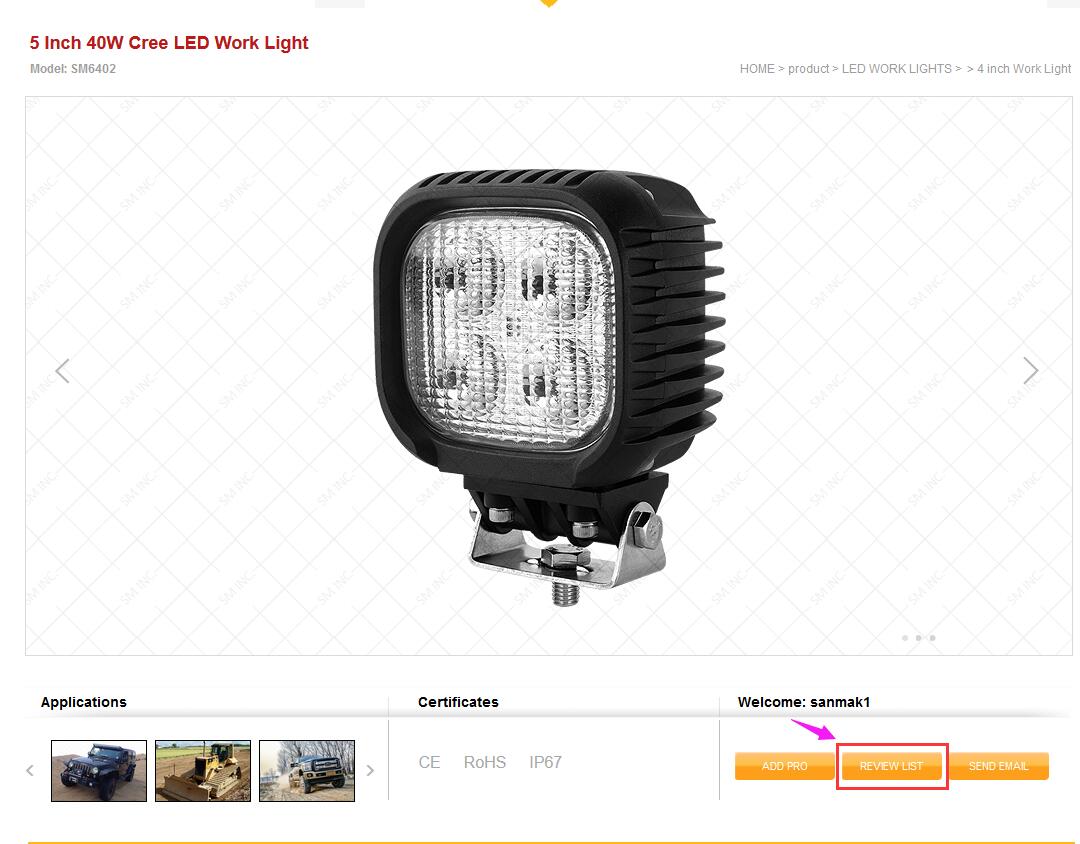The height and width of the screenshot is (844, 1080).
Task: Navigate to LED WORK LIGHTS breadcrumb
Action: (896, 69)
